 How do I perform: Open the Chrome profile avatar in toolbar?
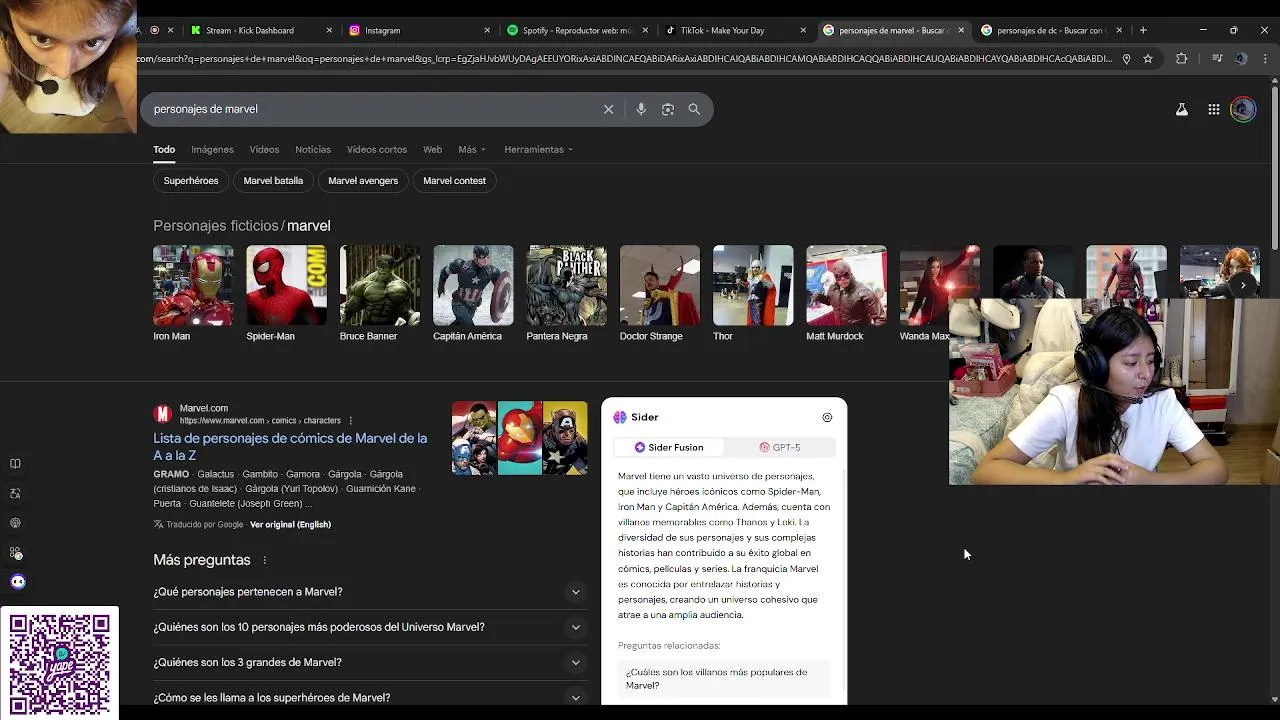1241,59
